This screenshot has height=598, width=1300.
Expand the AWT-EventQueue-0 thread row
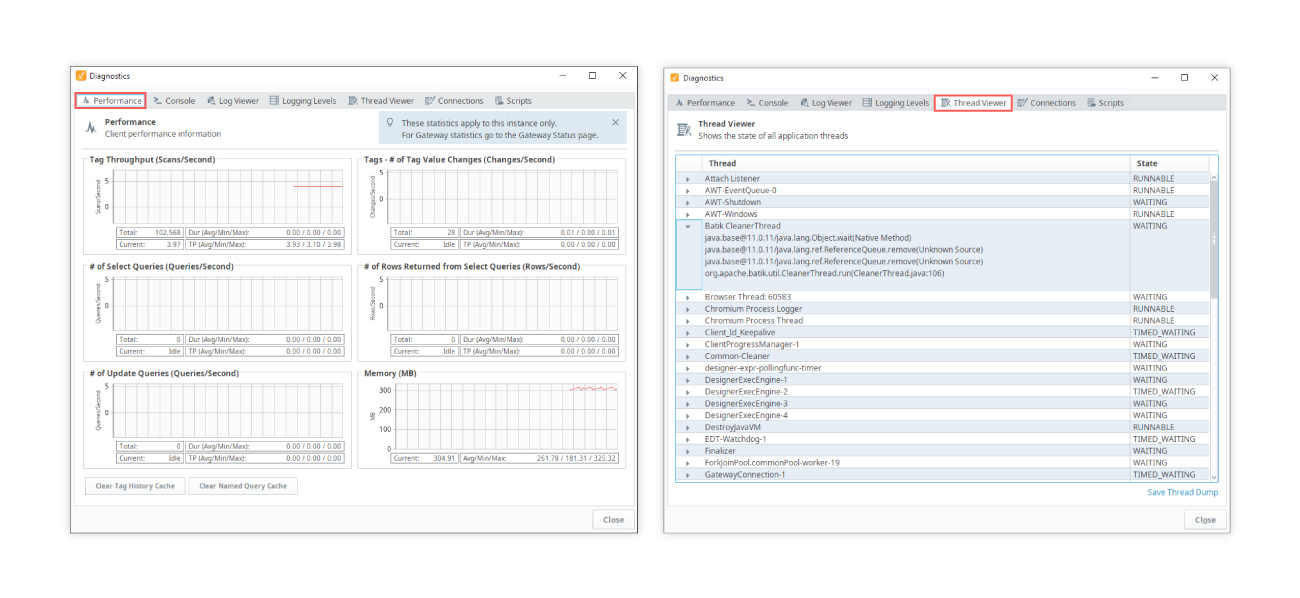(x=687, y=190)
